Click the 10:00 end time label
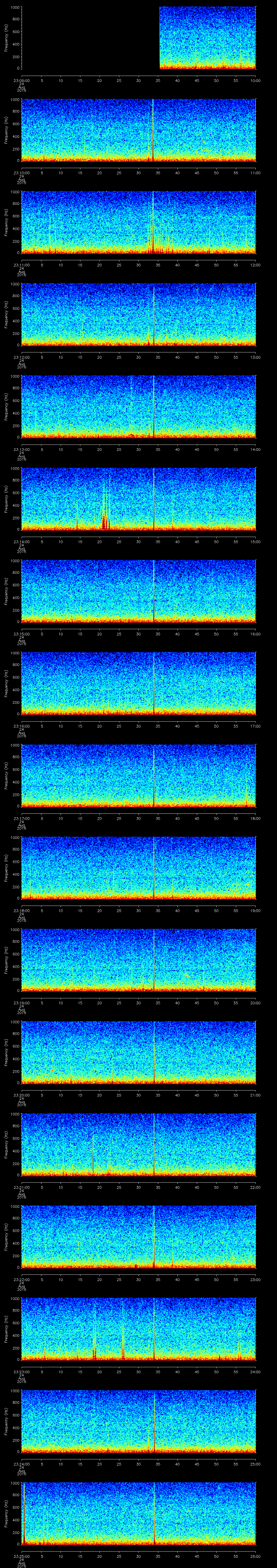 [255, 80]
